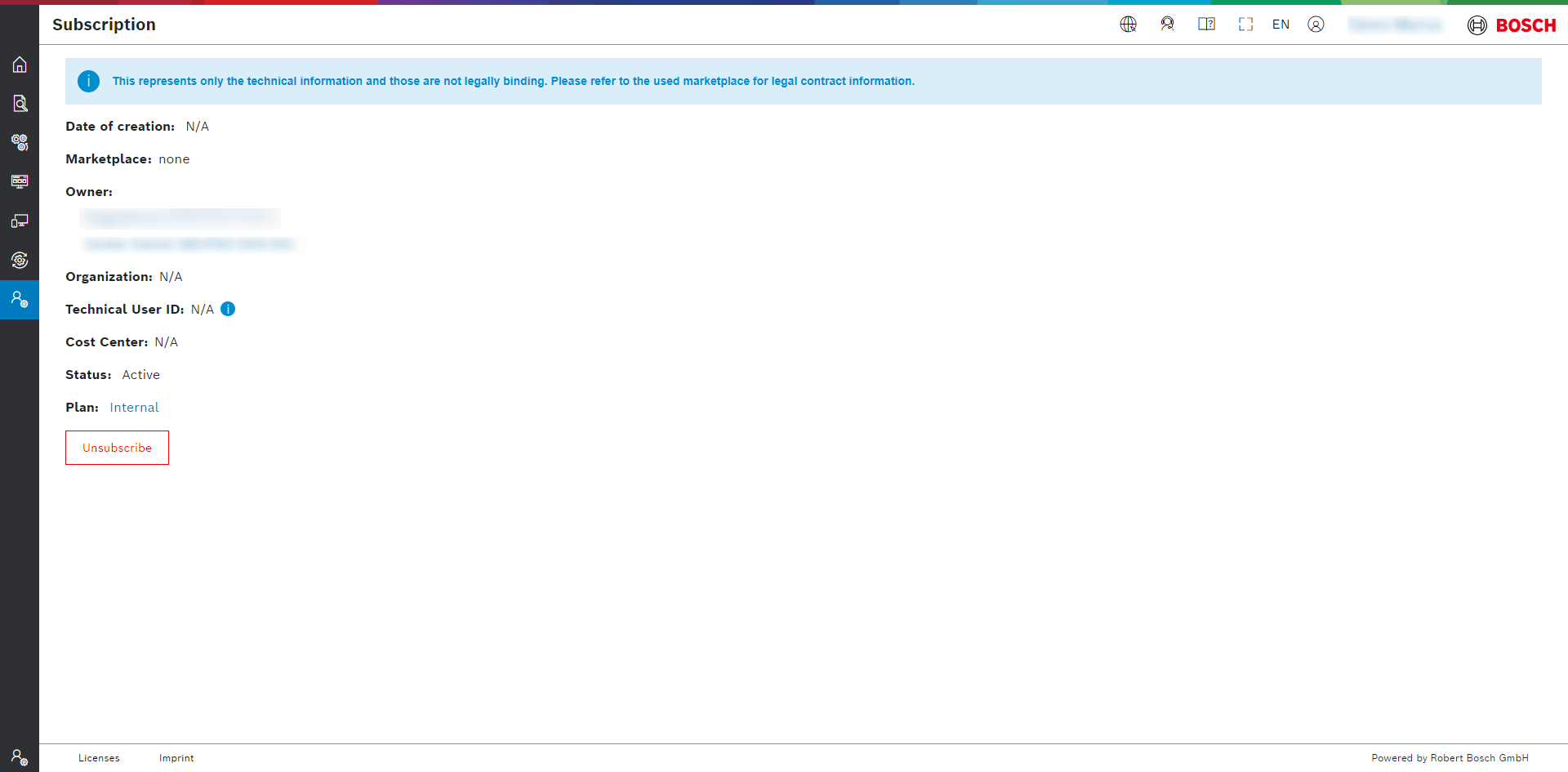Viewport: 1568px width, 772px height.
Task: Open the Imprint footer link
Action: [x=176, y=758]
